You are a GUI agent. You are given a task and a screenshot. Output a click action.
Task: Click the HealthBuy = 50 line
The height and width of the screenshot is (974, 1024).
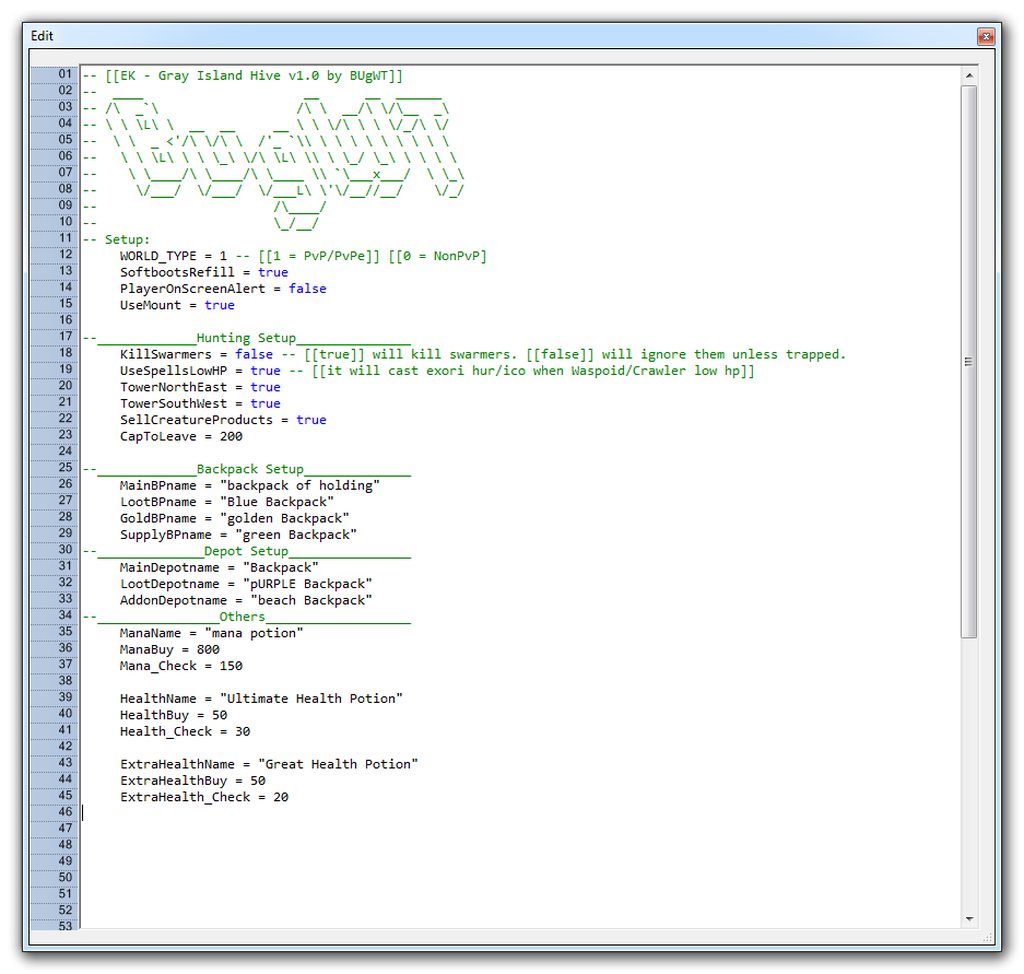click(x=173, y=715)
